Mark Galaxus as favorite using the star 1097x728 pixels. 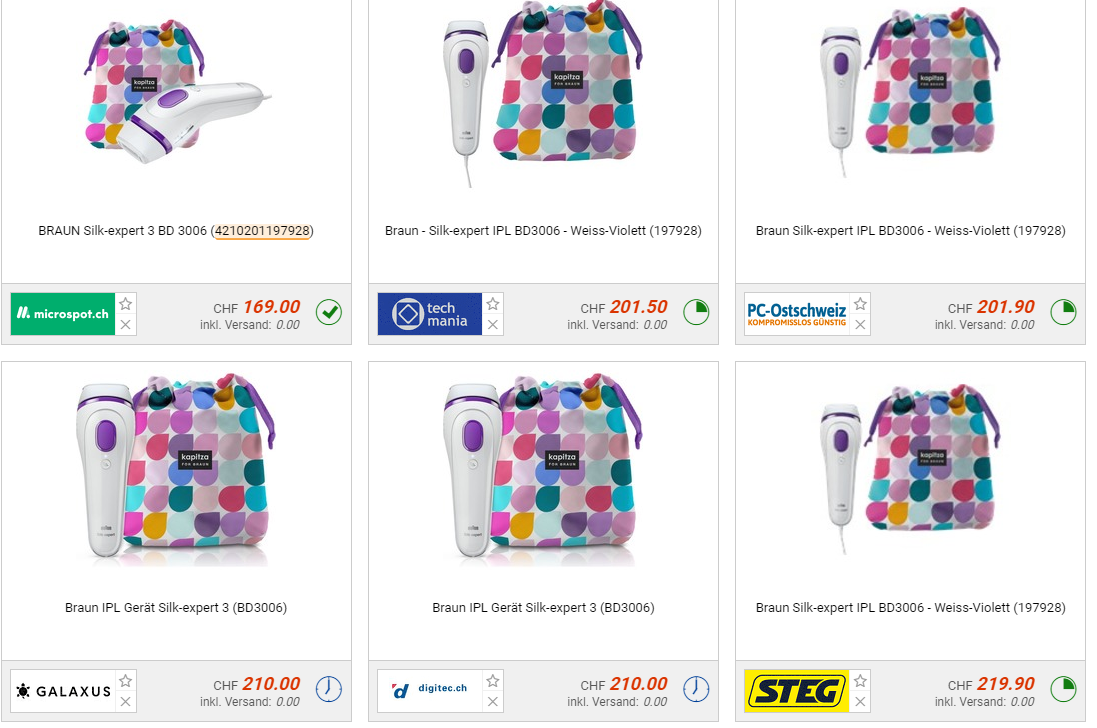pyautogui.click(x=126, y=681)
